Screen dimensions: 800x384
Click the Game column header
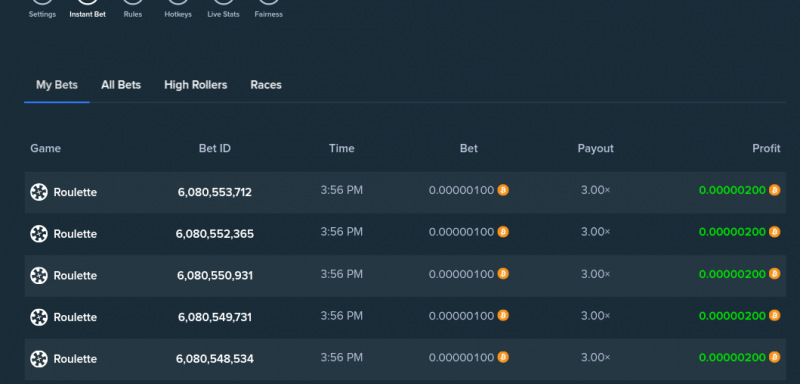[45, 148]
